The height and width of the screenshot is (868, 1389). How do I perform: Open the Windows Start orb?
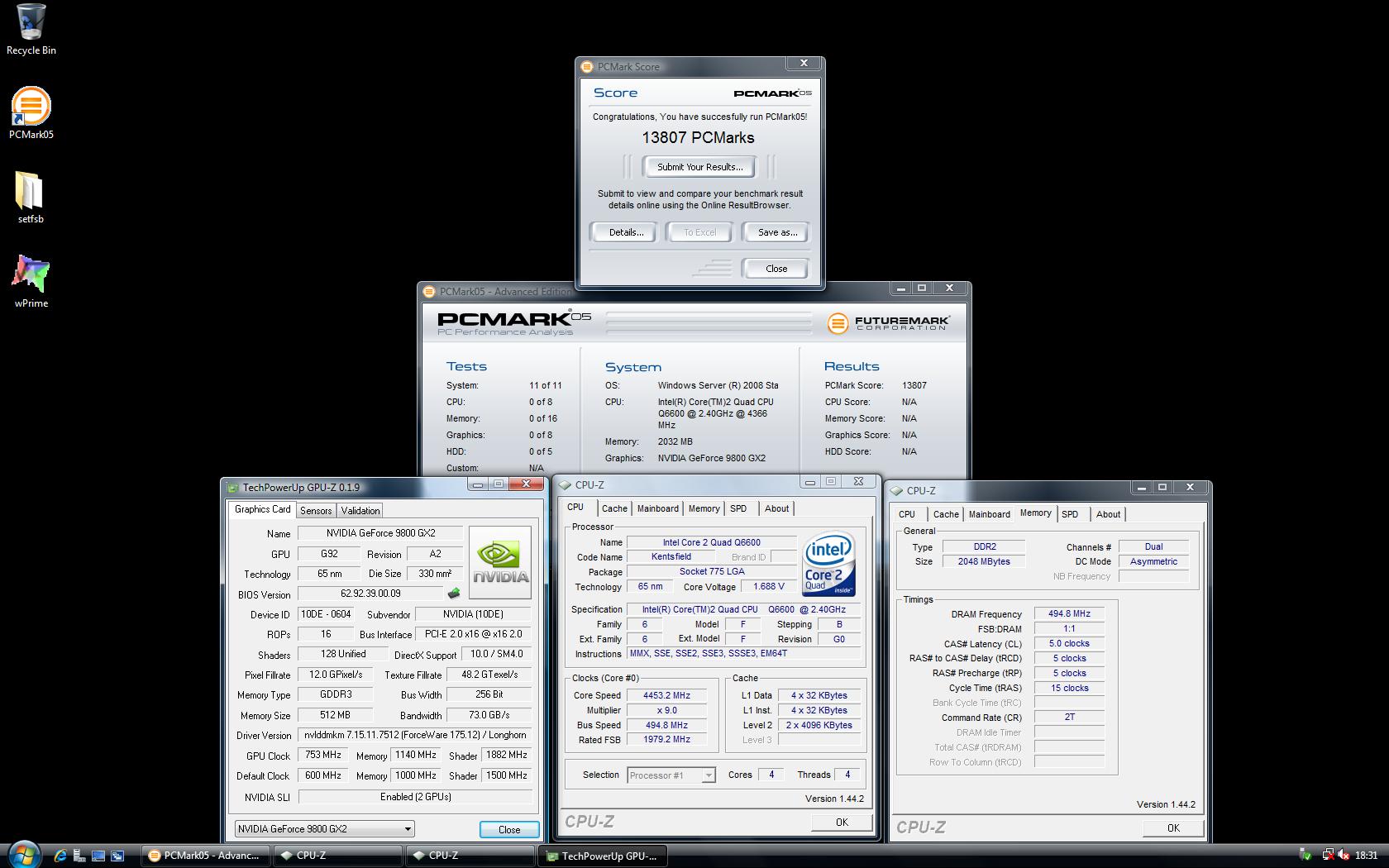coord(23,855)
